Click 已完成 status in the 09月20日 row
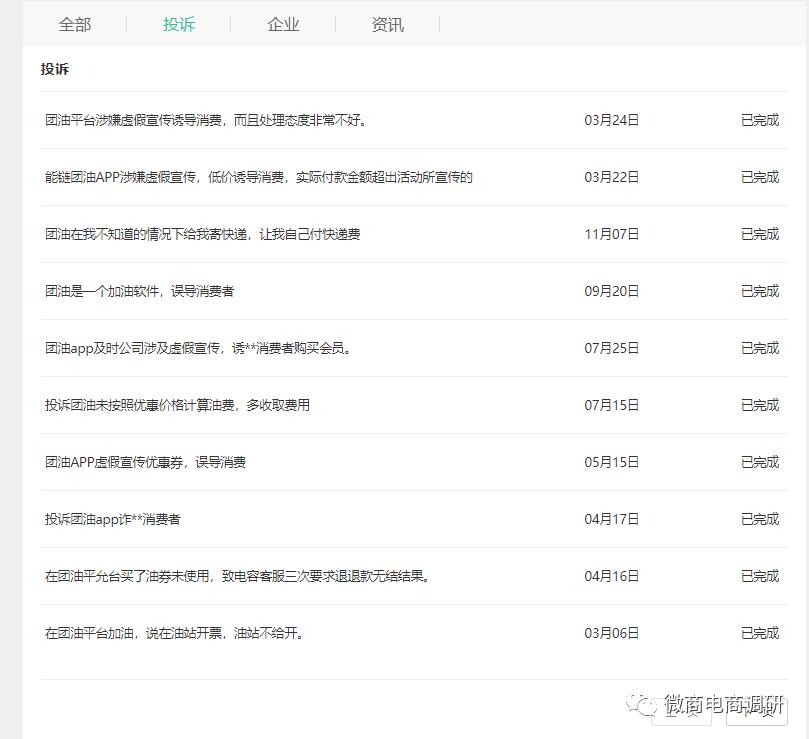The height and width of the screenshot is (739, 809). point(760,292)
